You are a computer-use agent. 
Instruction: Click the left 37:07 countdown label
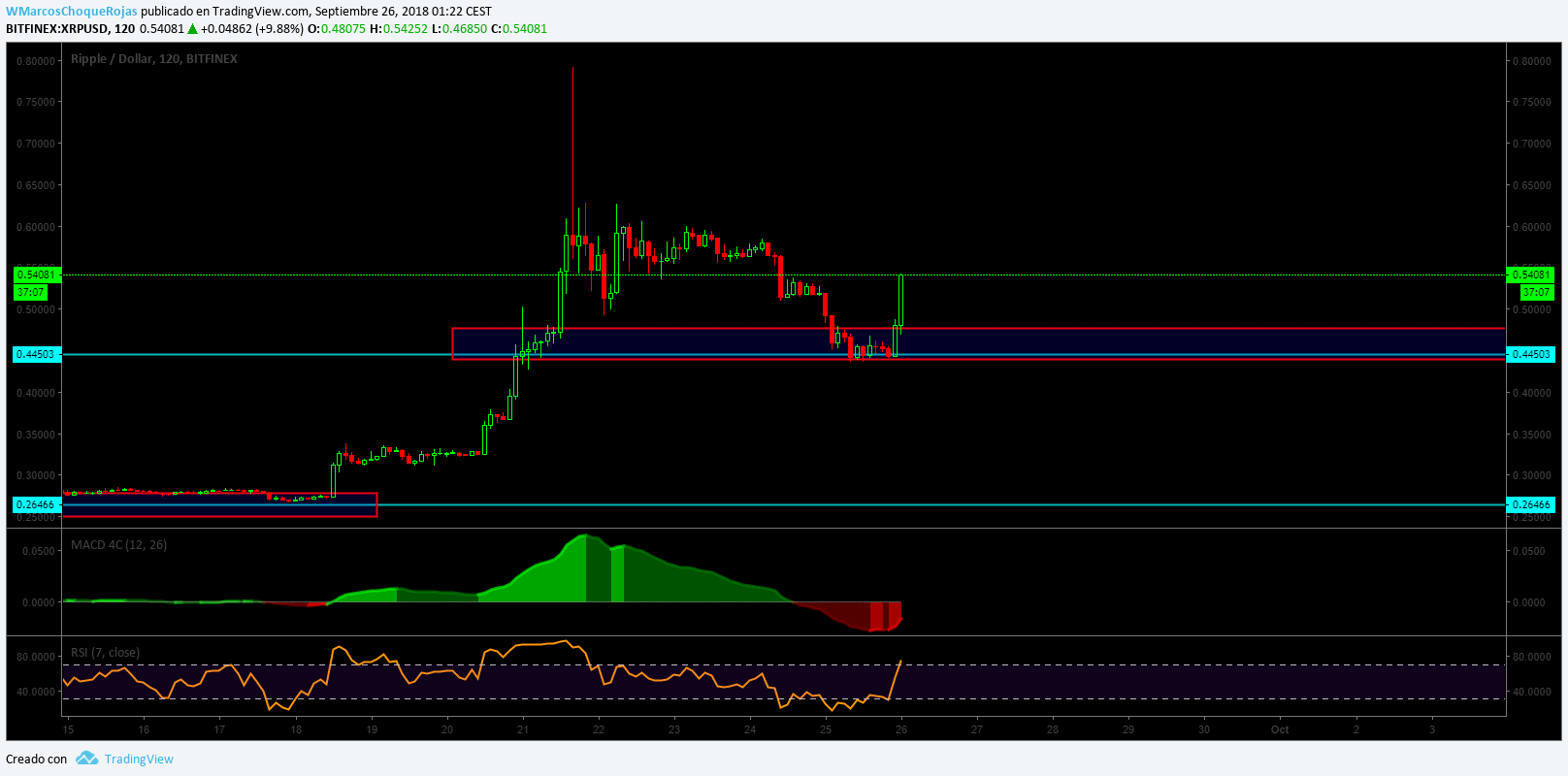click(x=30, y=292)
